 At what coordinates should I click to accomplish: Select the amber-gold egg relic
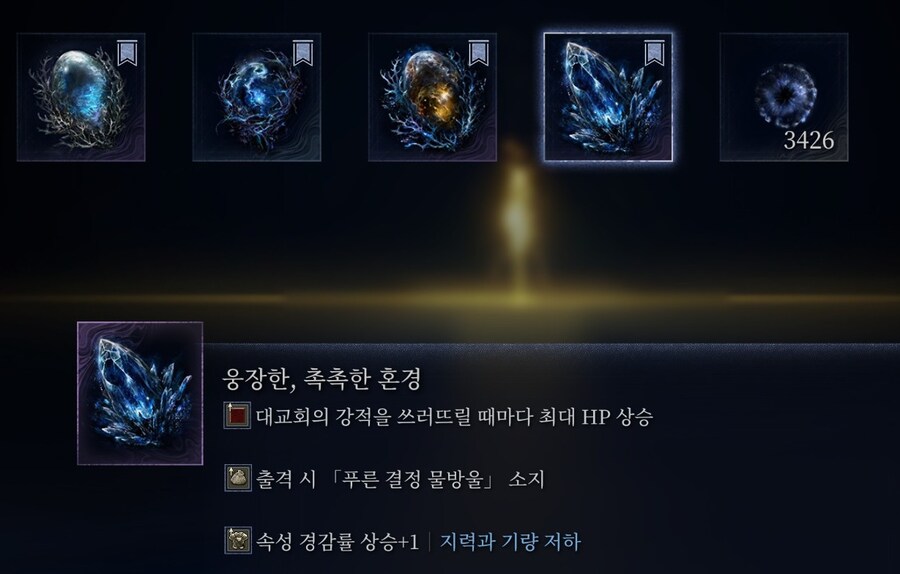pos(432,97)
